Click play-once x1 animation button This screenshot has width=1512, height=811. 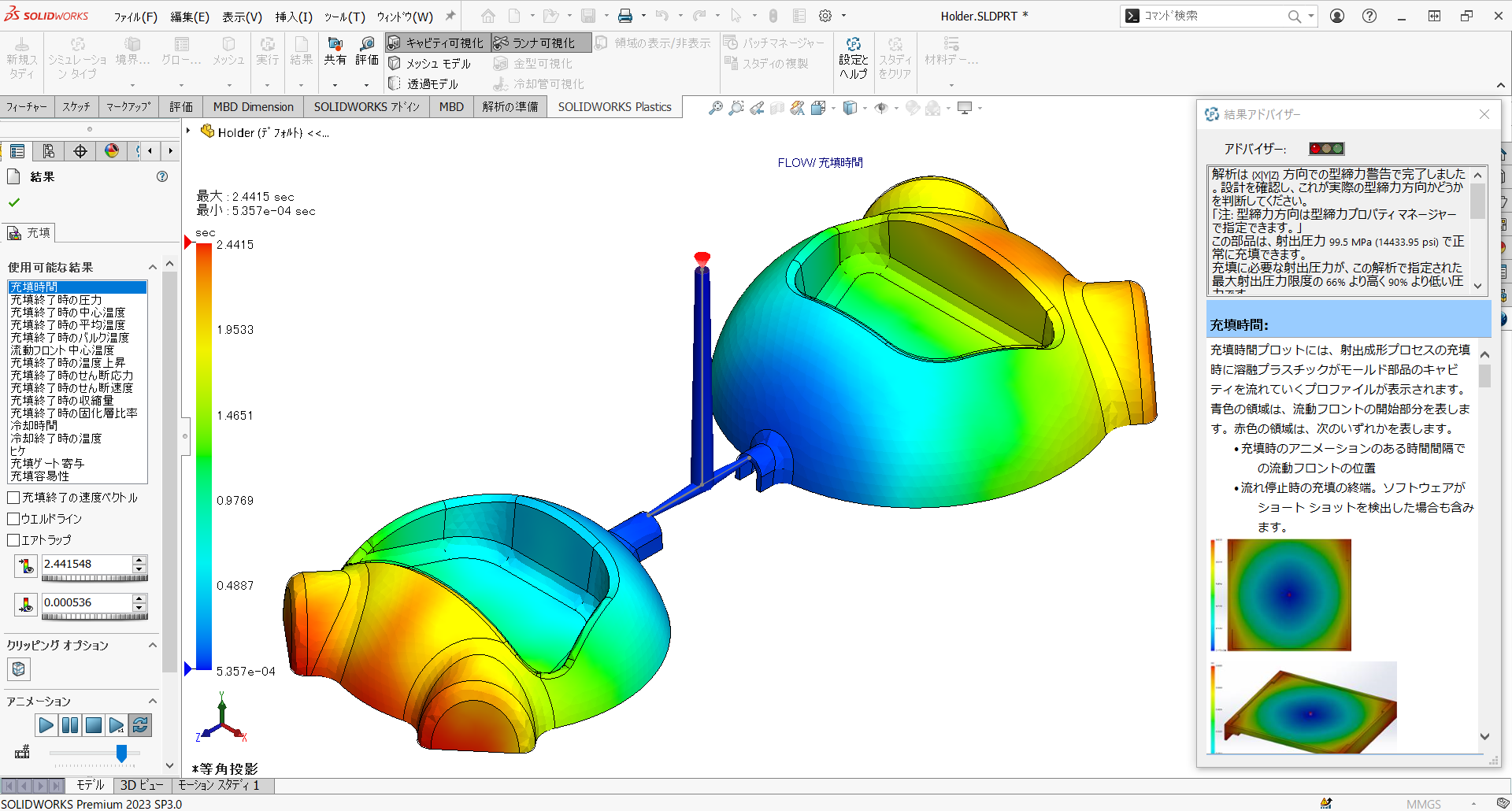[117, 725]
